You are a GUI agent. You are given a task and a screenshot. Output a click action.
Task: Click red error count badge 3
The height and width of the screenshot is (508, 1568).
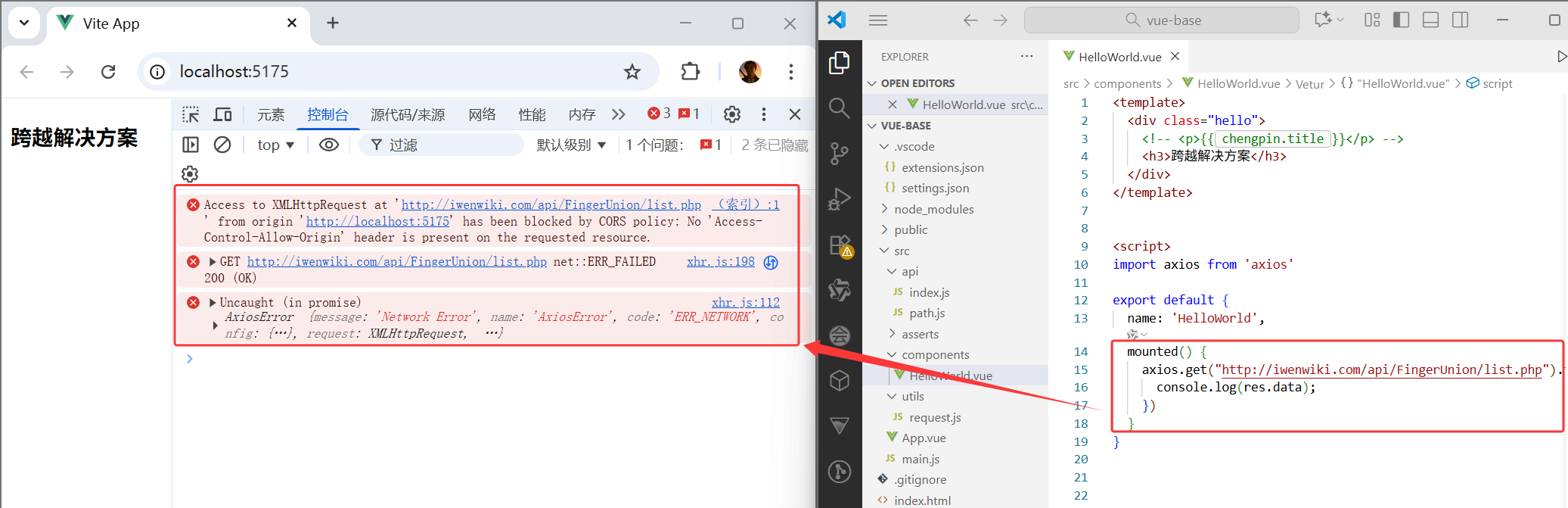[x=659, y=114]
